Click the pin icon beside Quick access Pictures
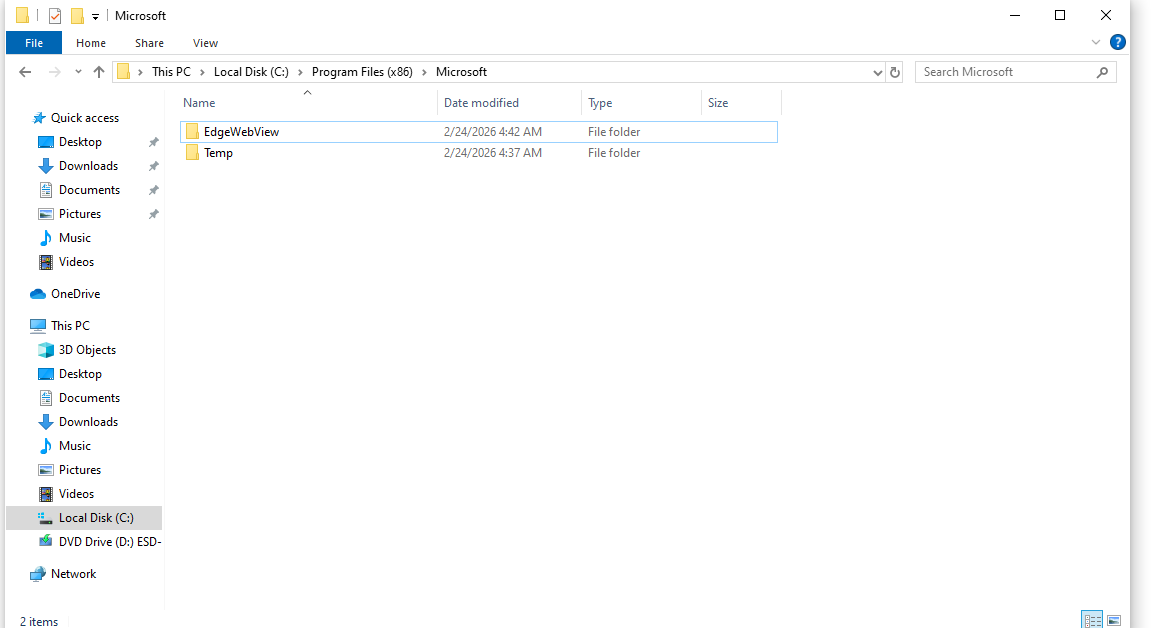 coord(153,214)
